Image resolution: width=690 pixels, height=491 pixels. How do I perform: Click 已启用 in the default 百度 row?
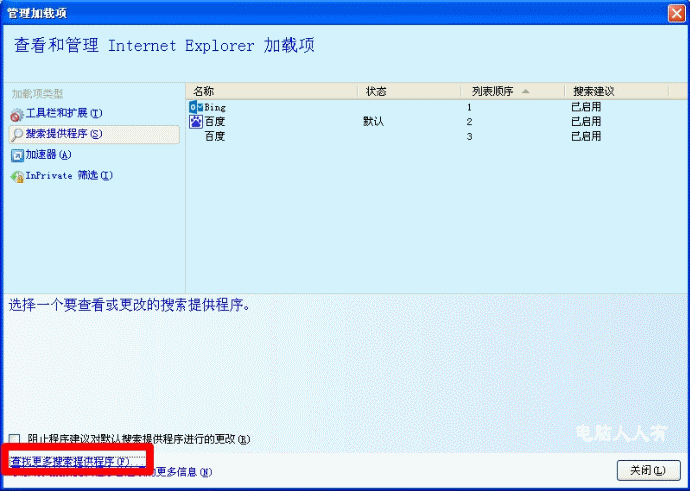[x=586, y=121]
